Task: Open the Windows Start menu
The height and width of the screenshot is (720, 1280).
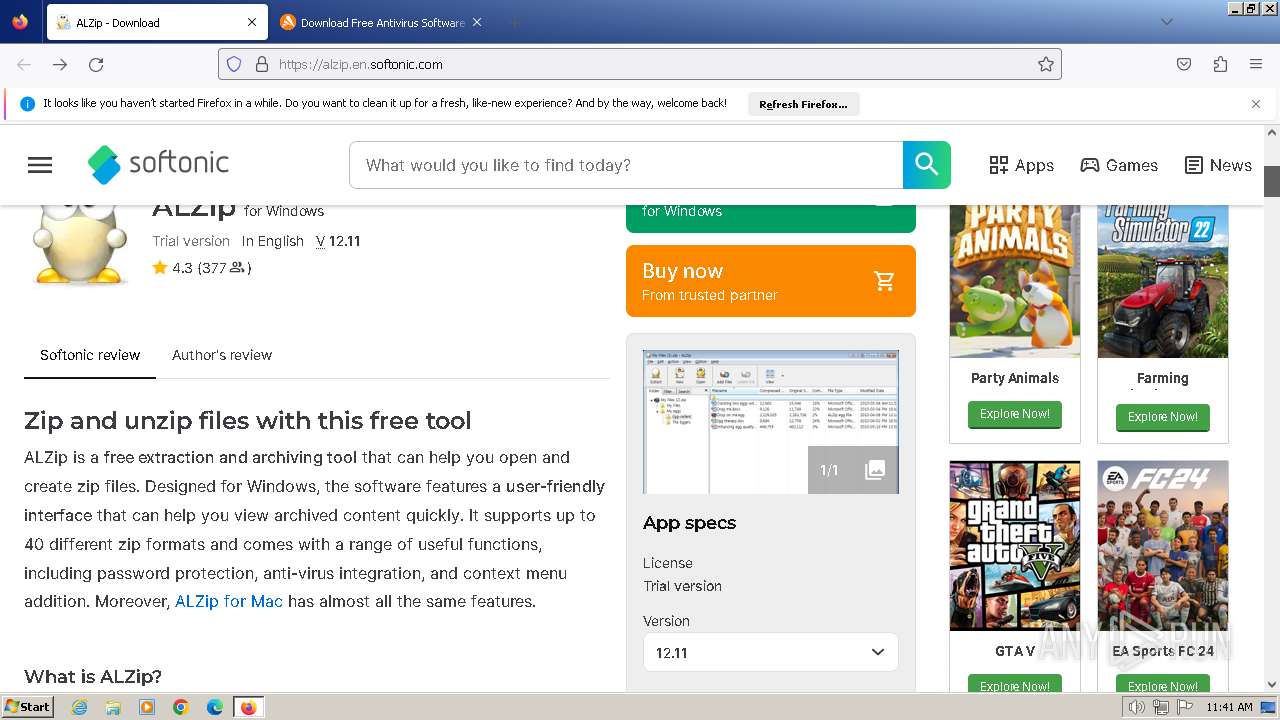Action: [x=27, y=706]
